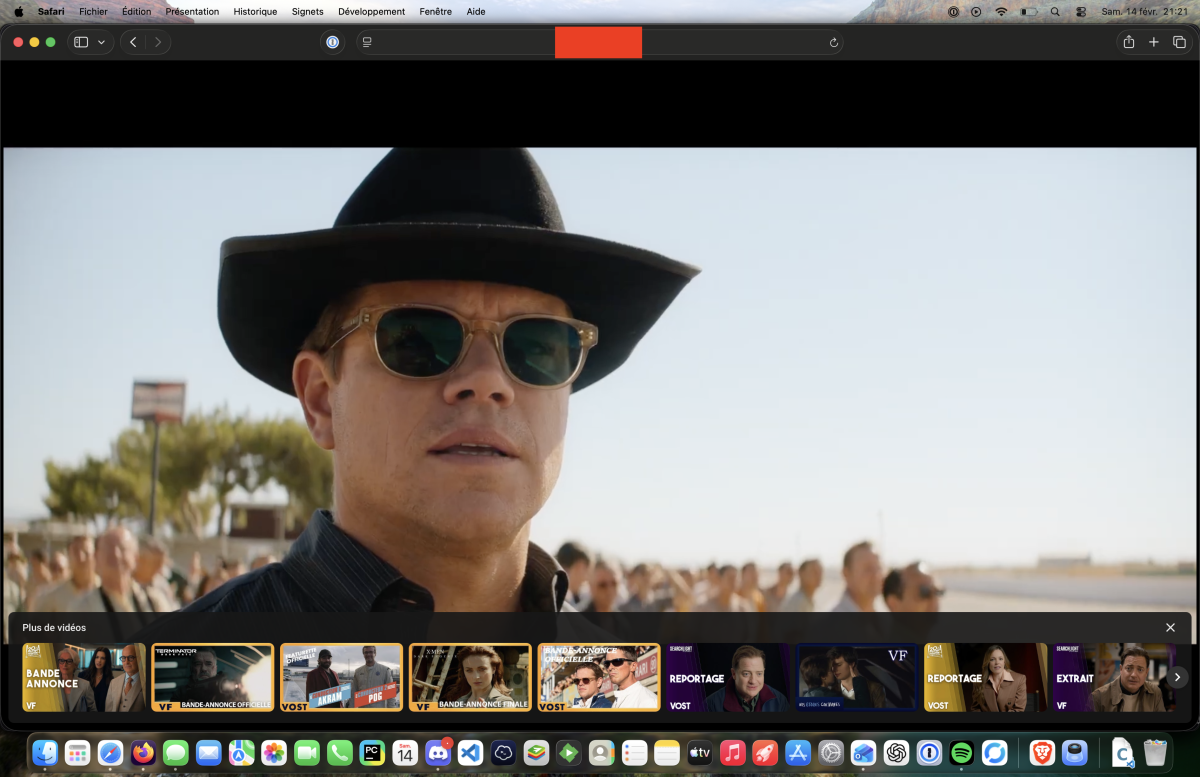Viewport: 1200px width, 777px height.
Task: Click the Share icon in Safari toolbar
Action: pyautogui.click(x=1129, y=42)
